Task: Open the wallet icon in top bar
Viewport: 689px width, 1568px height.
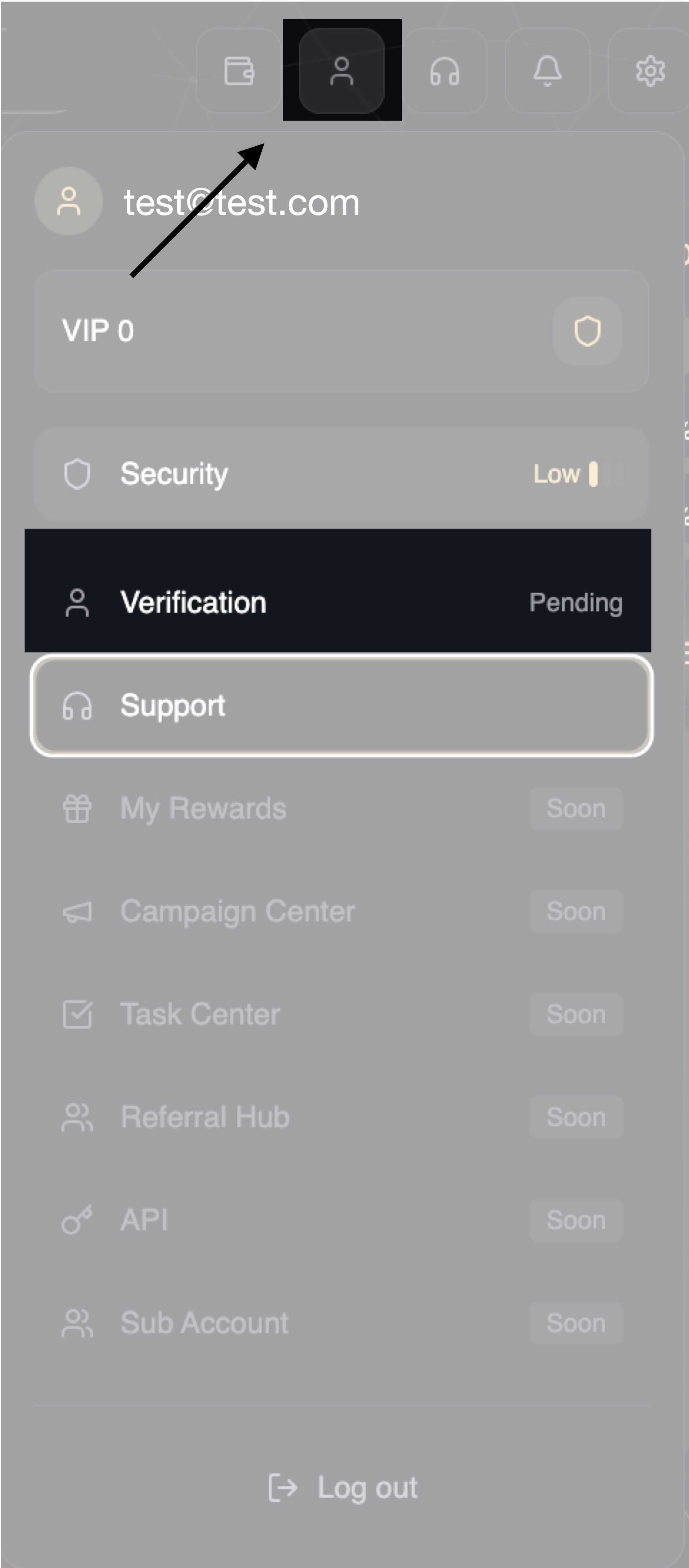Action: tap(239, 70)
